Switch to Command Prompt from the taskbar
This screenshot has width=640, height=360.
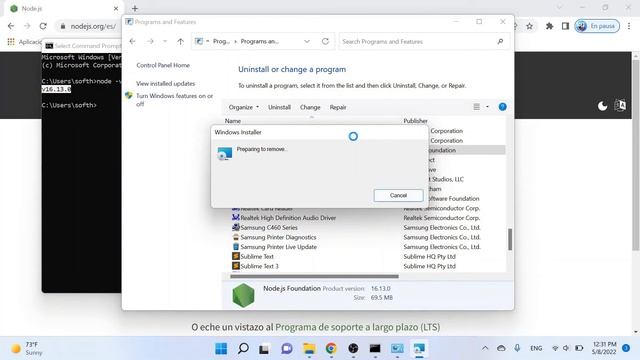(x=375, y=349)
